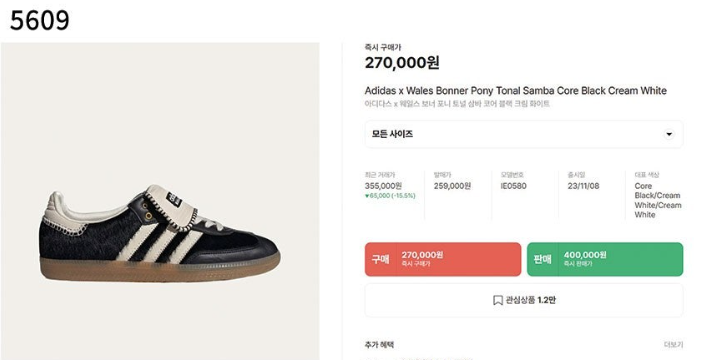Click the model number IE0580
Screen dimensions: 716x360
[513, 186]
